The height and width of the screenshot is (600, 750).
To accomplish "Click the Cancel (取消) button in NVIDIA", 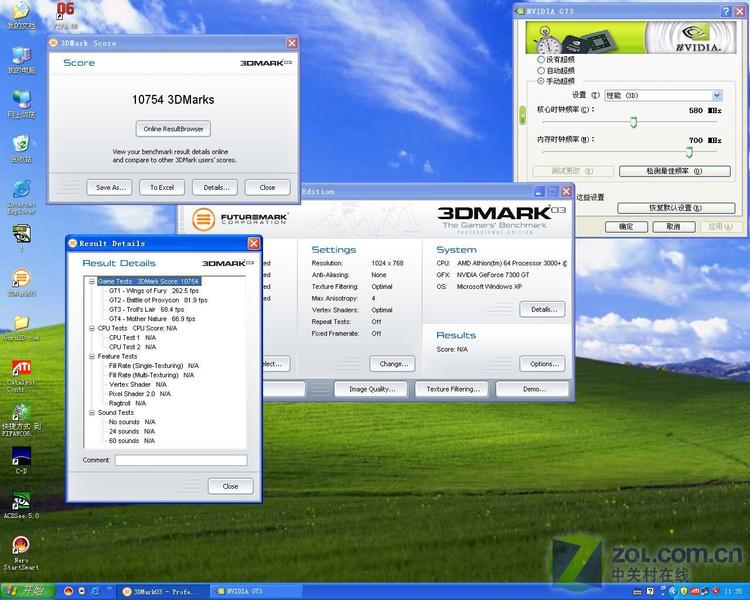I will click(x=674, y=226).
